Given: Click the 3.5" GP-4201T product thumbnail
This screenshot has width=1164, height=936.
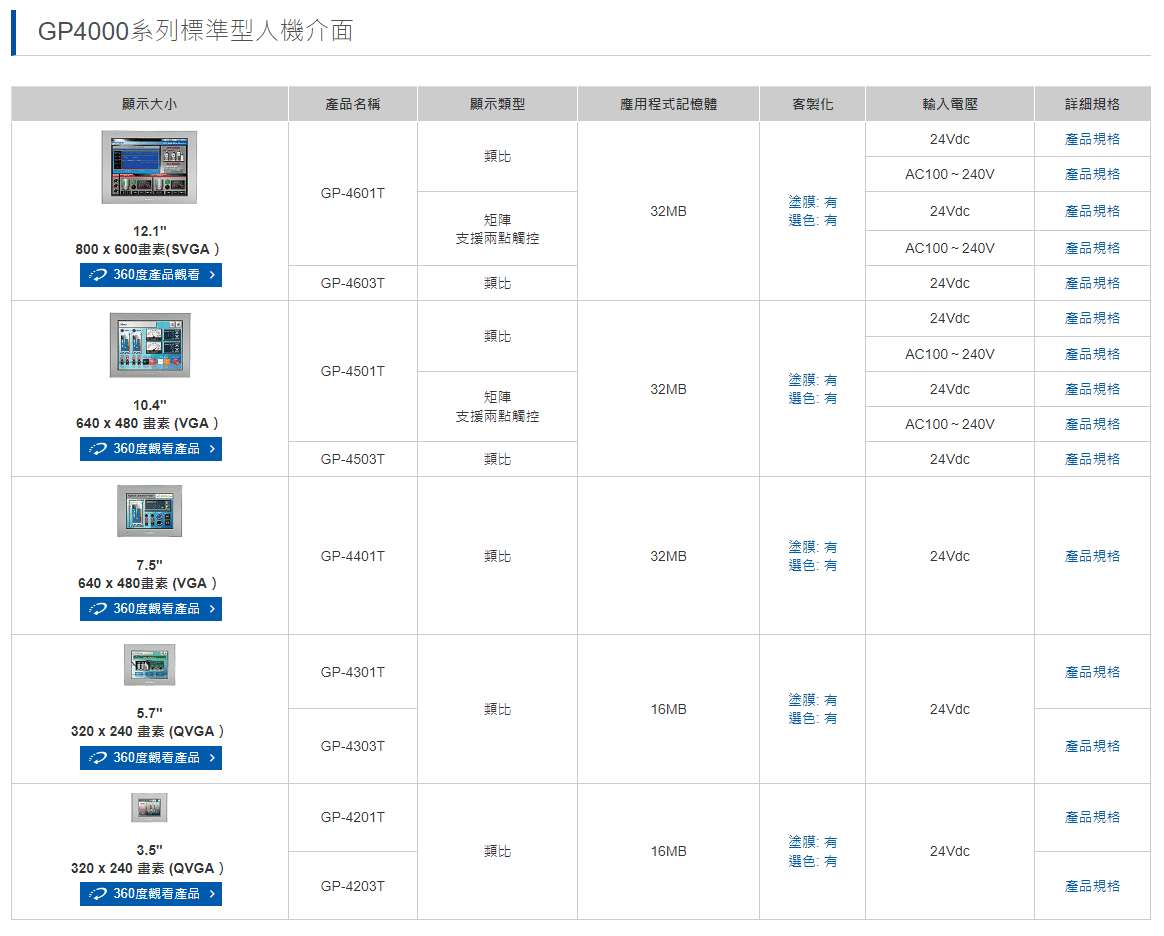Looking at the screenshot, I should [149, 808].
